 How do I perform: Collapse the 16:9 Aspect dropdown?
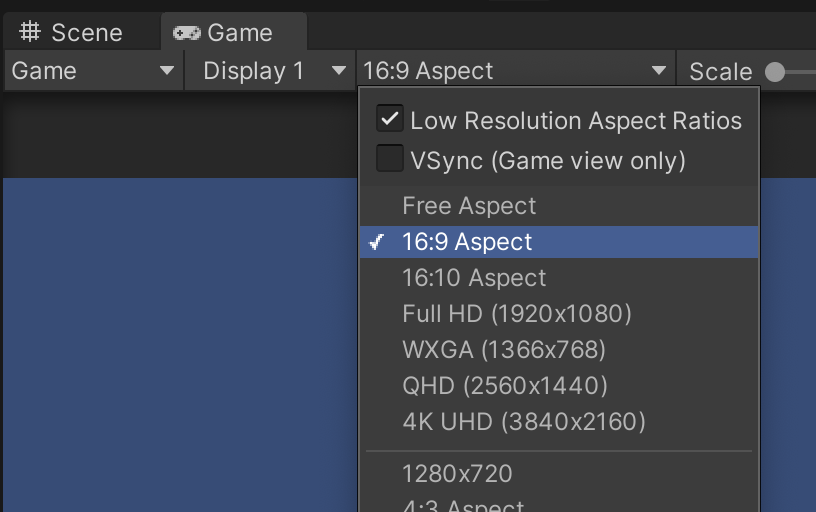pyautogui.click(x=514, y=71)
